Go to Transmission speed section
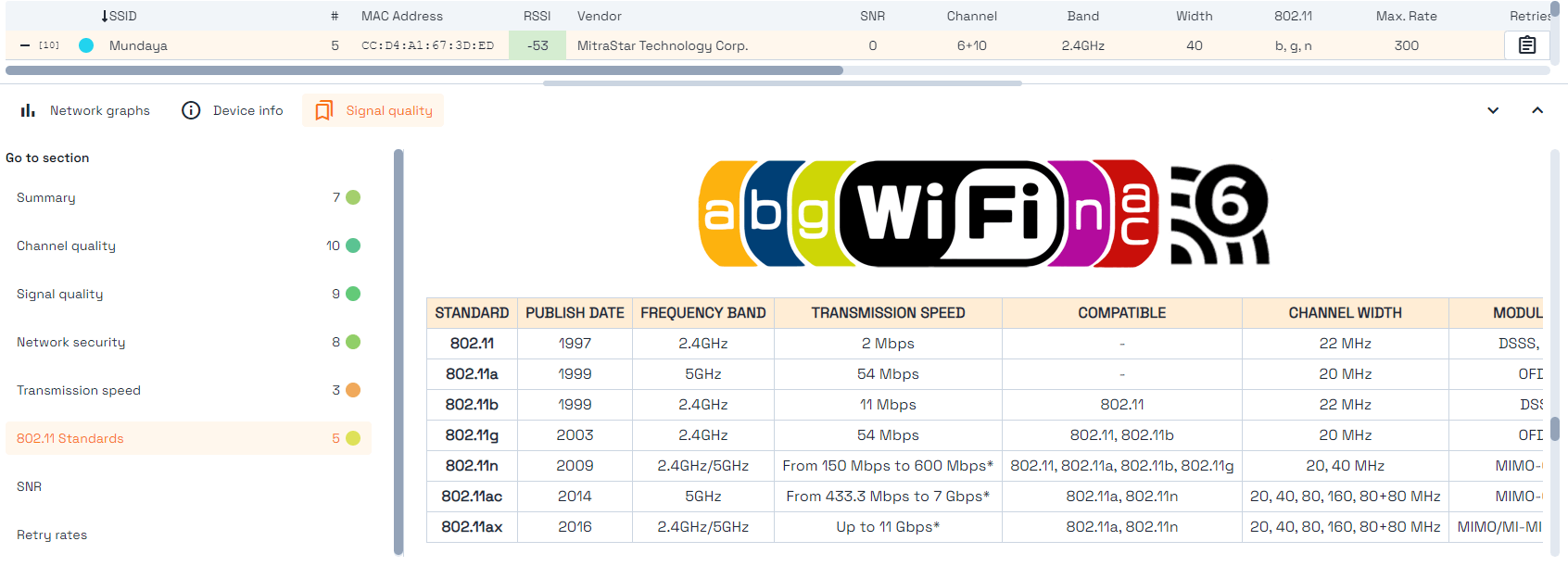 point(188,390)
